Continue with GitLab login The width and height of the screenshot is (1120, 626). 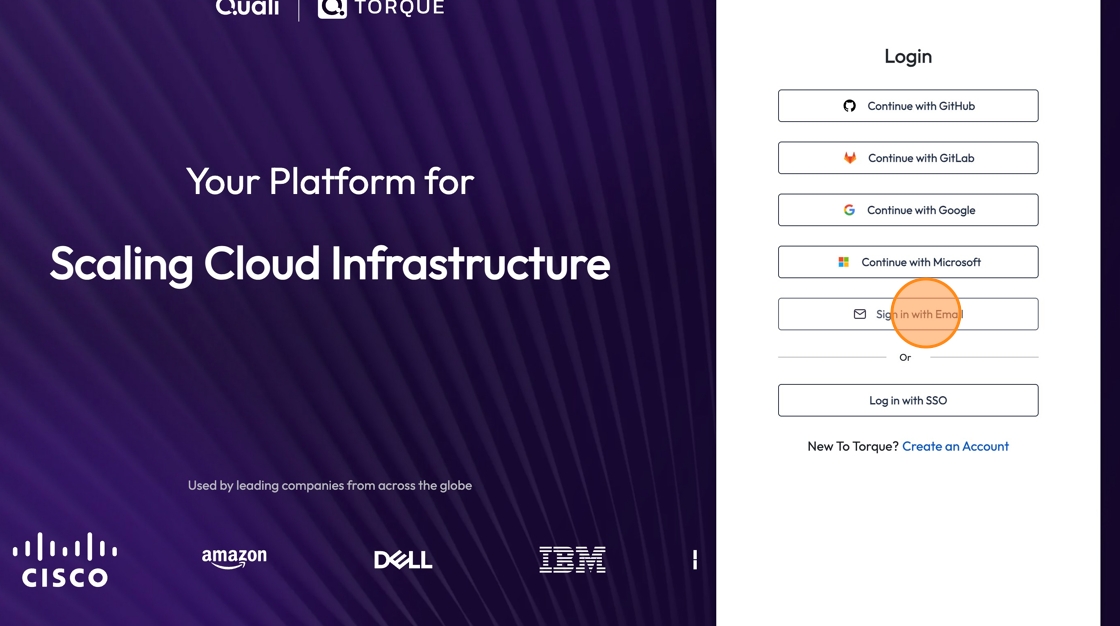pyautogui.click(x=908, y=158)
